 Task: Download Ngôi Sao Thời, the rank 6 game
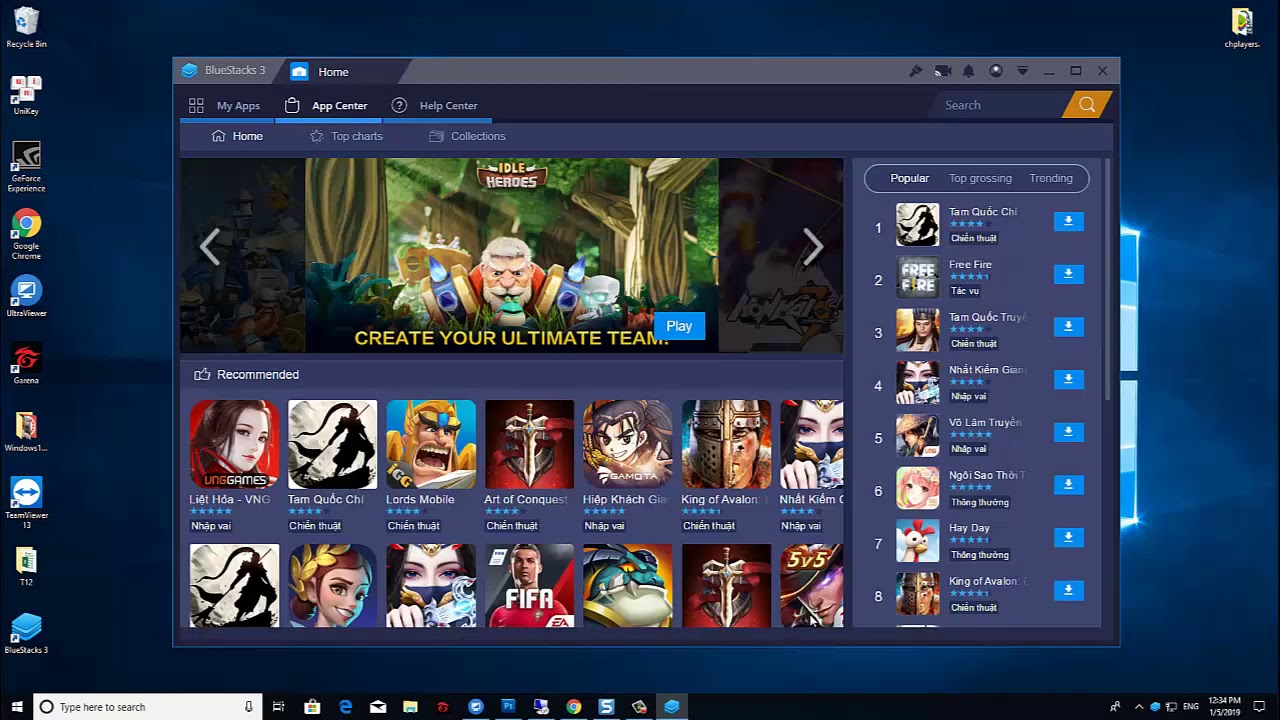[x=1068, y=484]
